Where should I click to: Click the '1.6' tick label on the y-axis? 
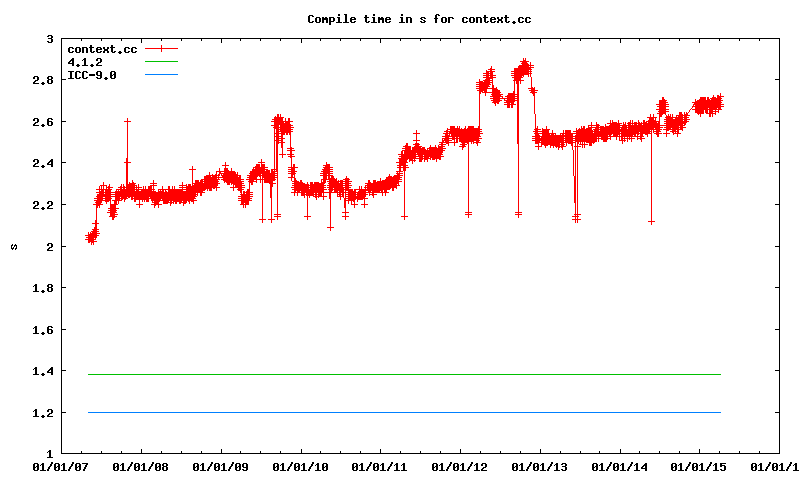[x=43, y=329]
